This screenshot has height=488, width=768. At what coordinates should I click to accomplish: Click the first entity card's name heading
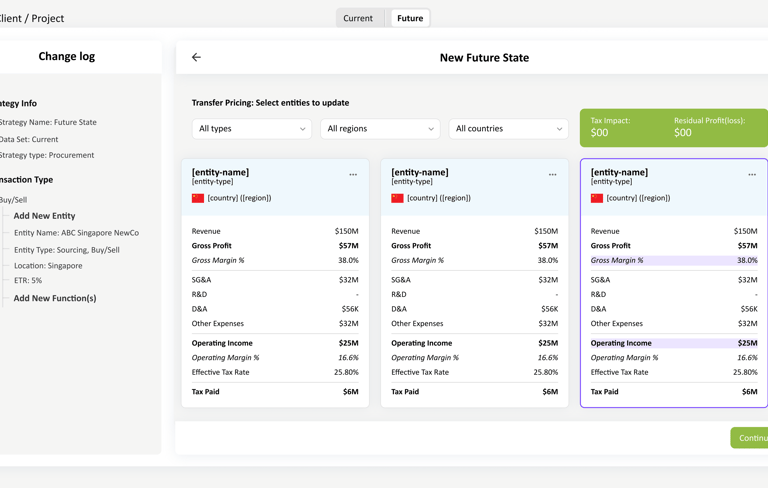pos(220,172)
